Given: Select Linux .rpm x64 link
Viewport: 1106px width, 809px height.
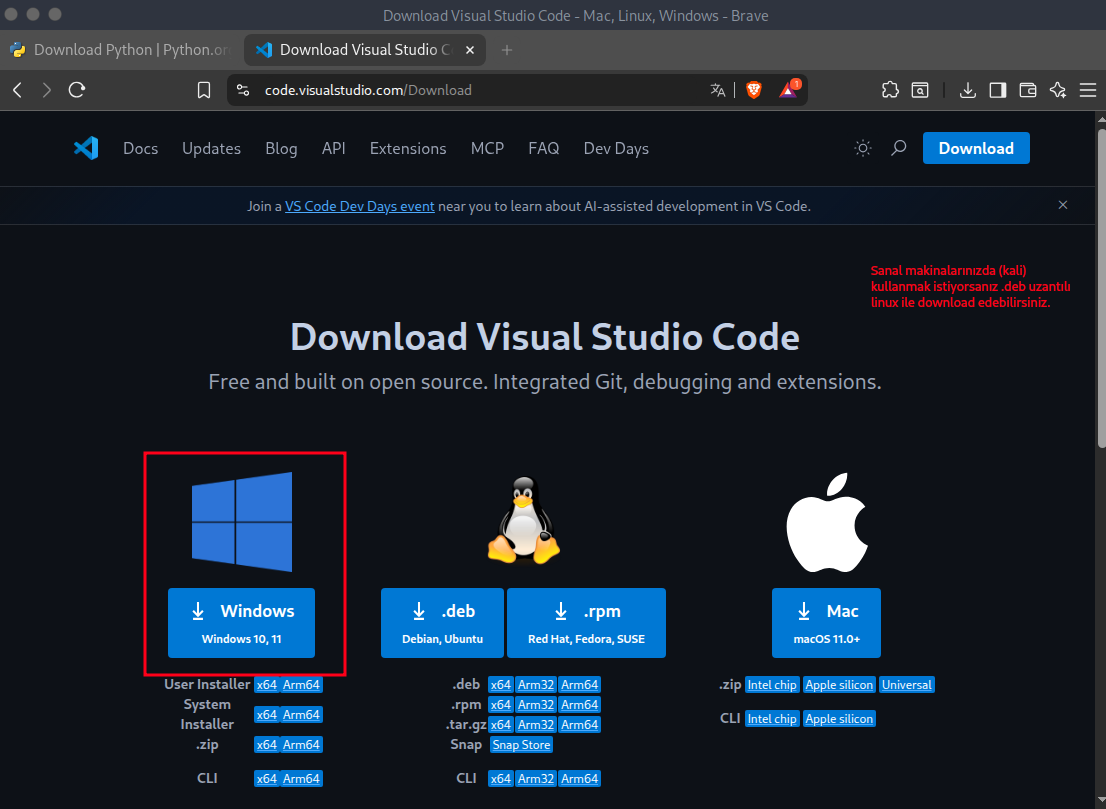Looking at the screenshot, I should (500, 705).
